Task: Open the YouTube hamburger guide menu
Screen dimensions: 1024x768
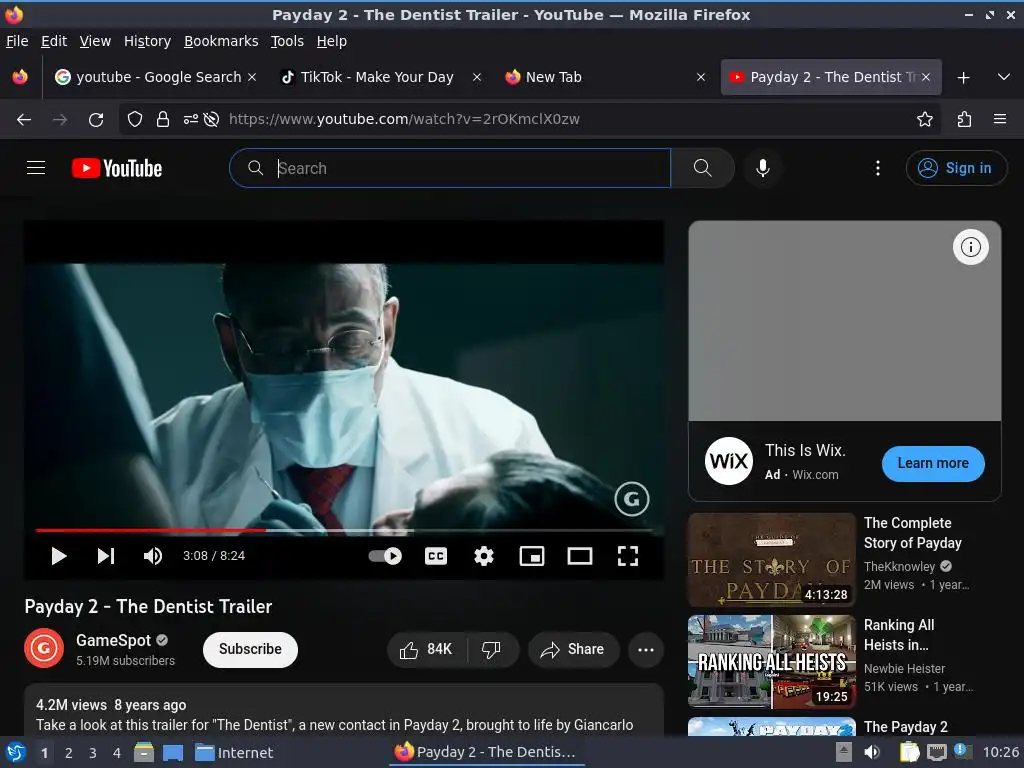Action: pyautogui.click(x=36, y=168)
